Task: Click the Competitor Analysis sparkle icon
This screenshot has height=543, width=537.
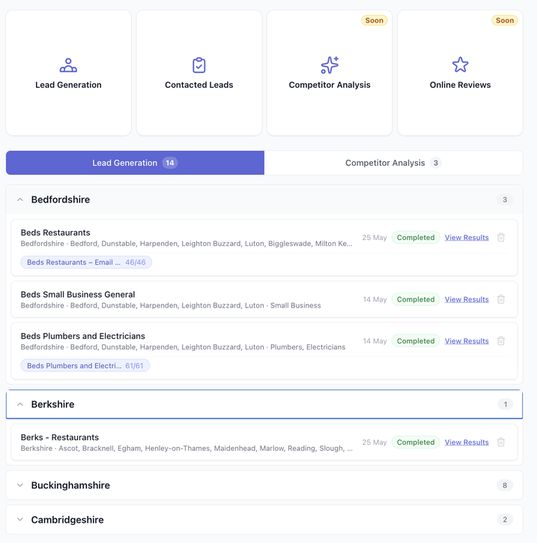Action: point(329,65)
